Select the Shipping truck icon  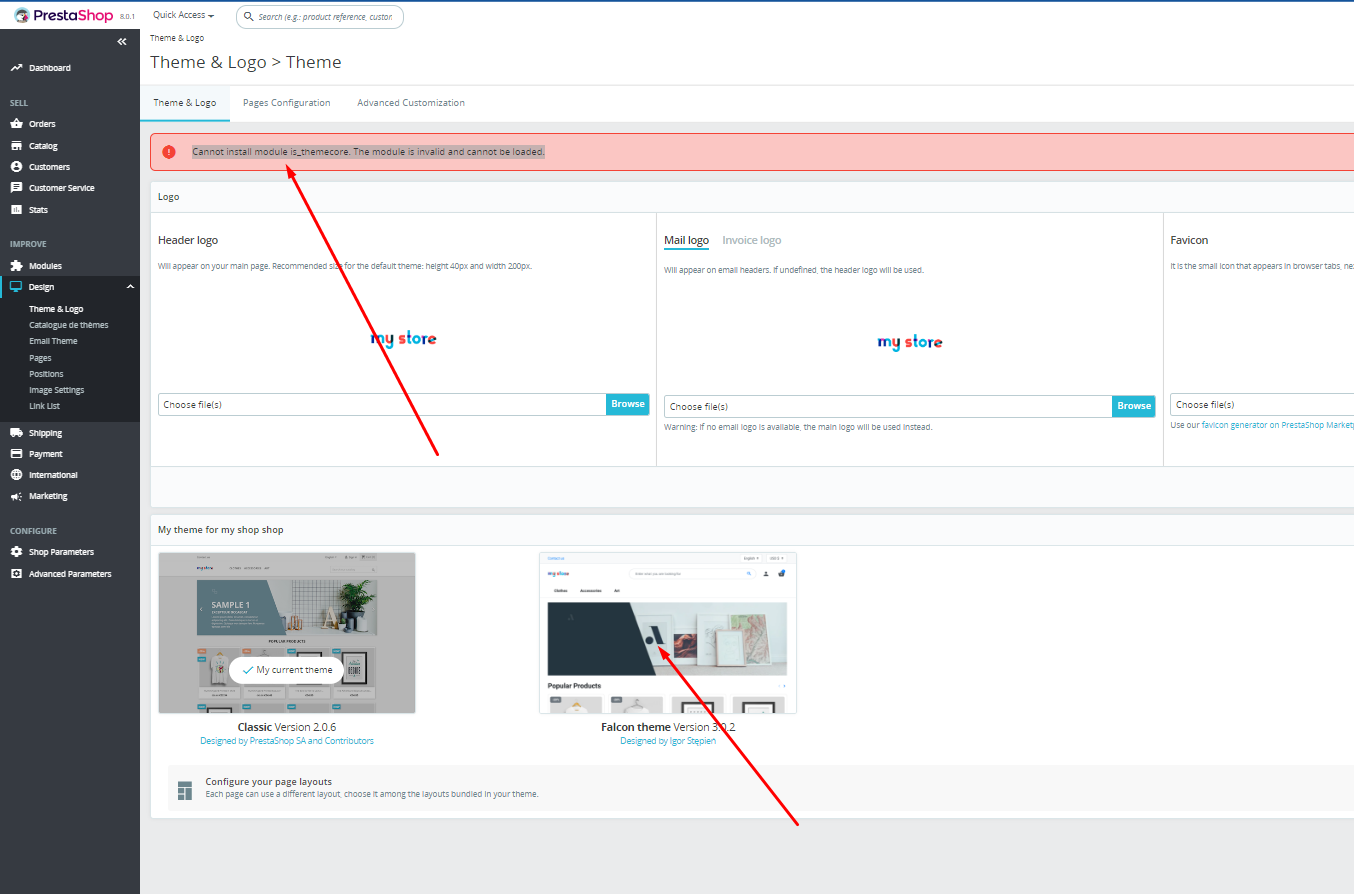tap(15, 432)
